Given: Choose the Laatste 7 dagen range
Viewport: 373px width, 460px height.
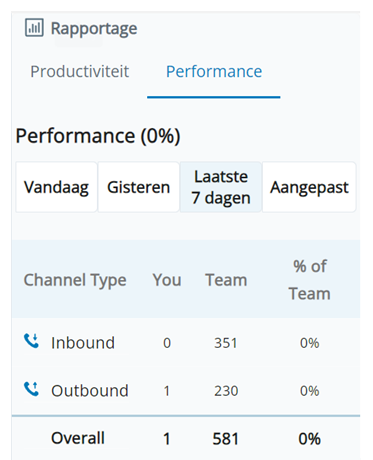Looking at the screenshot, I should tap(221, 187).
